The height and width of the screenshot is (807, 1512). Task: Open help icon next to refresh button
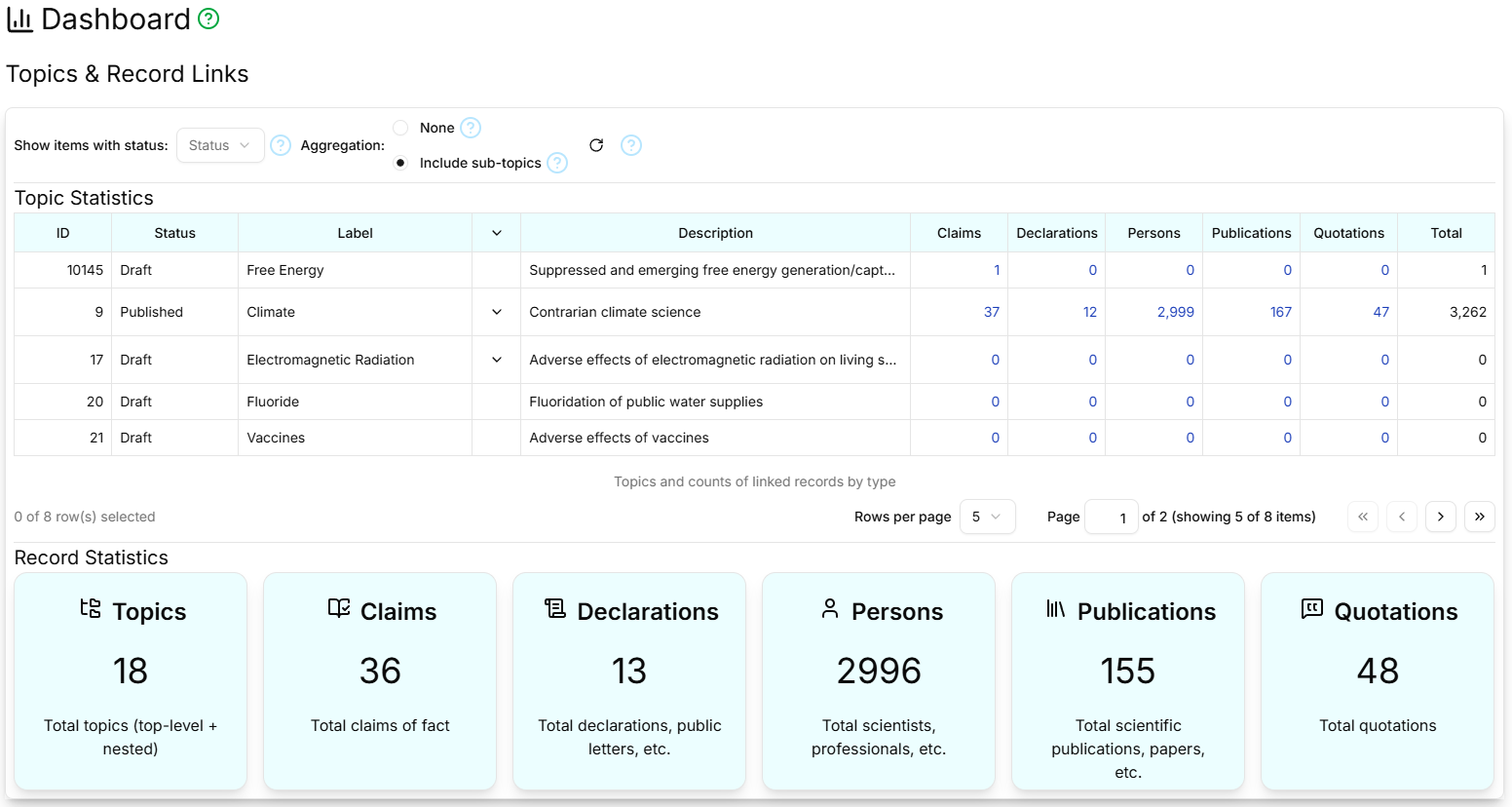[x=631, y=145]
